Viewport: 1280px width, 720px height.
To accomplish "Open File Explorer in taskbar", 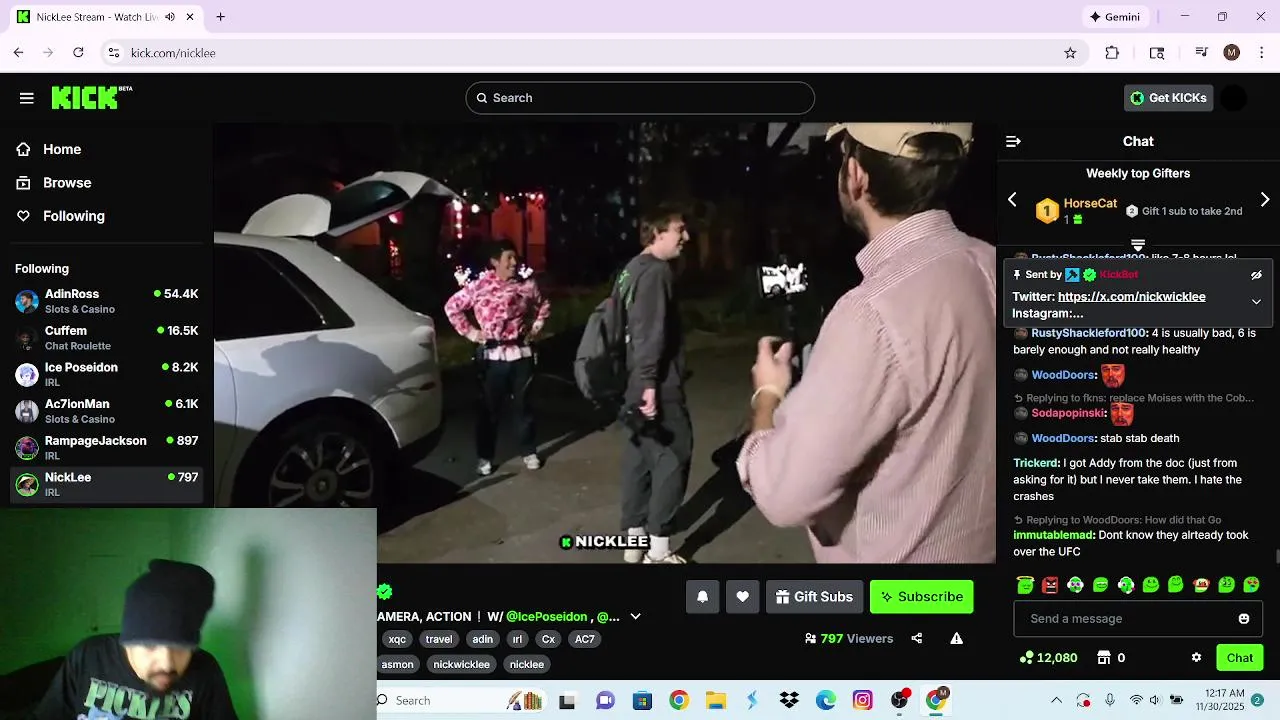I will coord(715,700).
